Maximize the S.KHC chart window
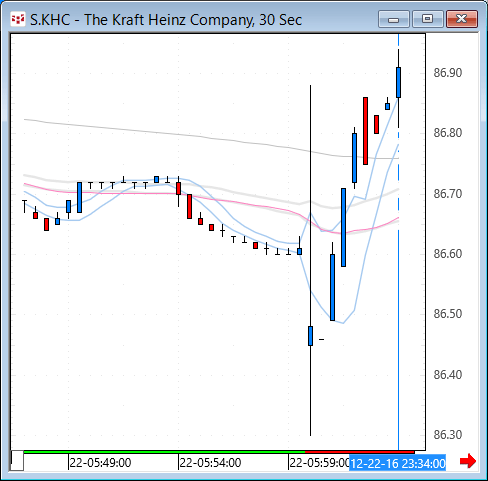The height and width of the screenshot is (481, 488). (427, 19)
